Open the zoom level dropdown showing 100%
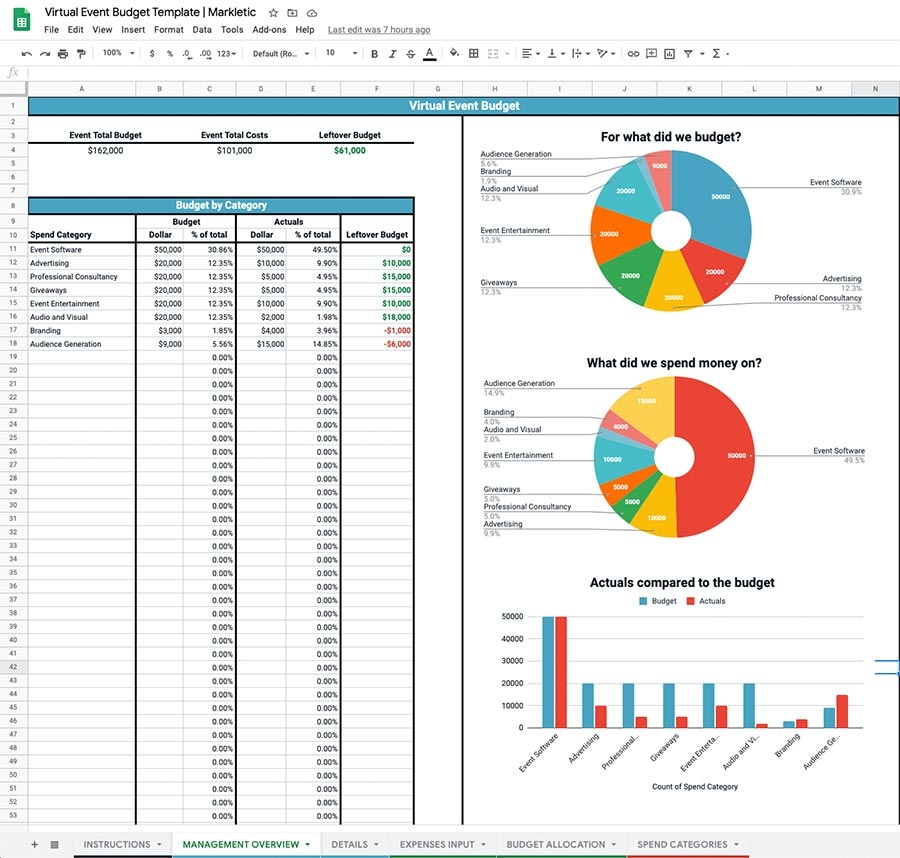This screenshot has height=858, width=900. pos(116,54)
